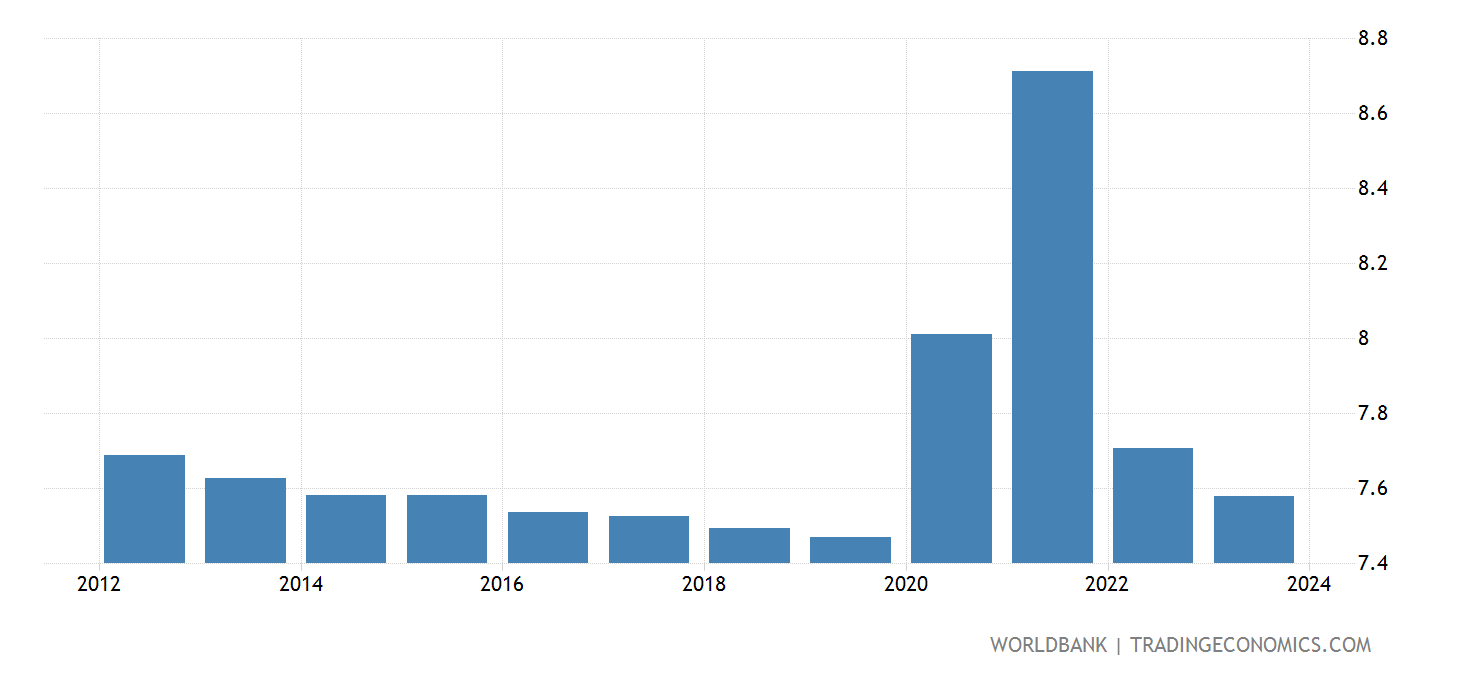Select the 2022 bar on the chart
This screenshot has height=680, width=1460.
tap(1151, 505)
